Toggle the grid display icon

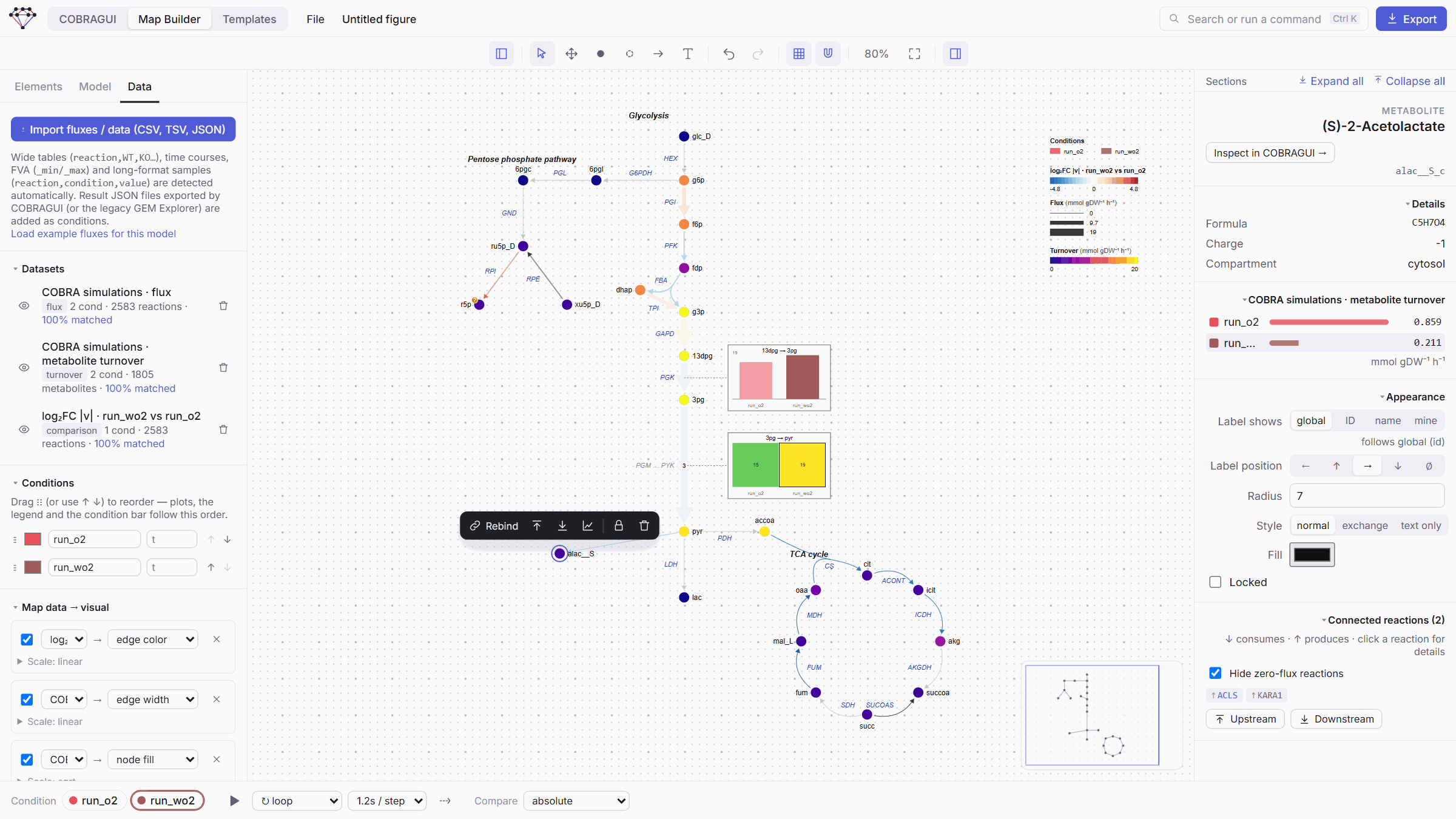799,54
